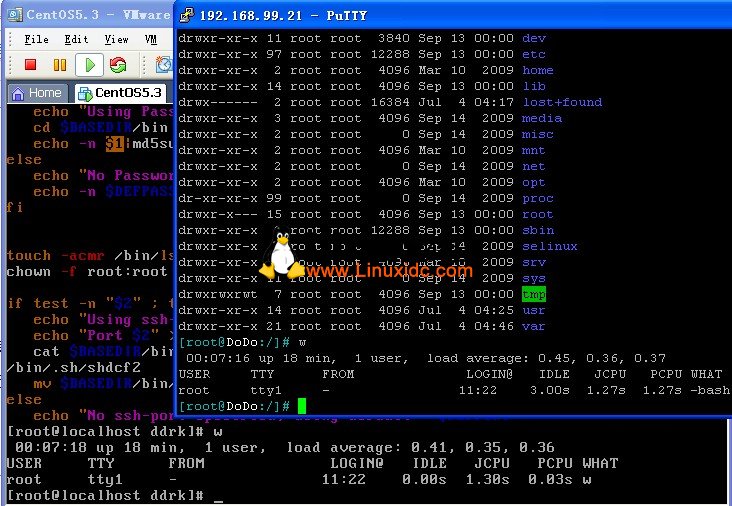Click the 'home' directory name in PuTTY
The image size is (732, 506).
click(538, 70)
